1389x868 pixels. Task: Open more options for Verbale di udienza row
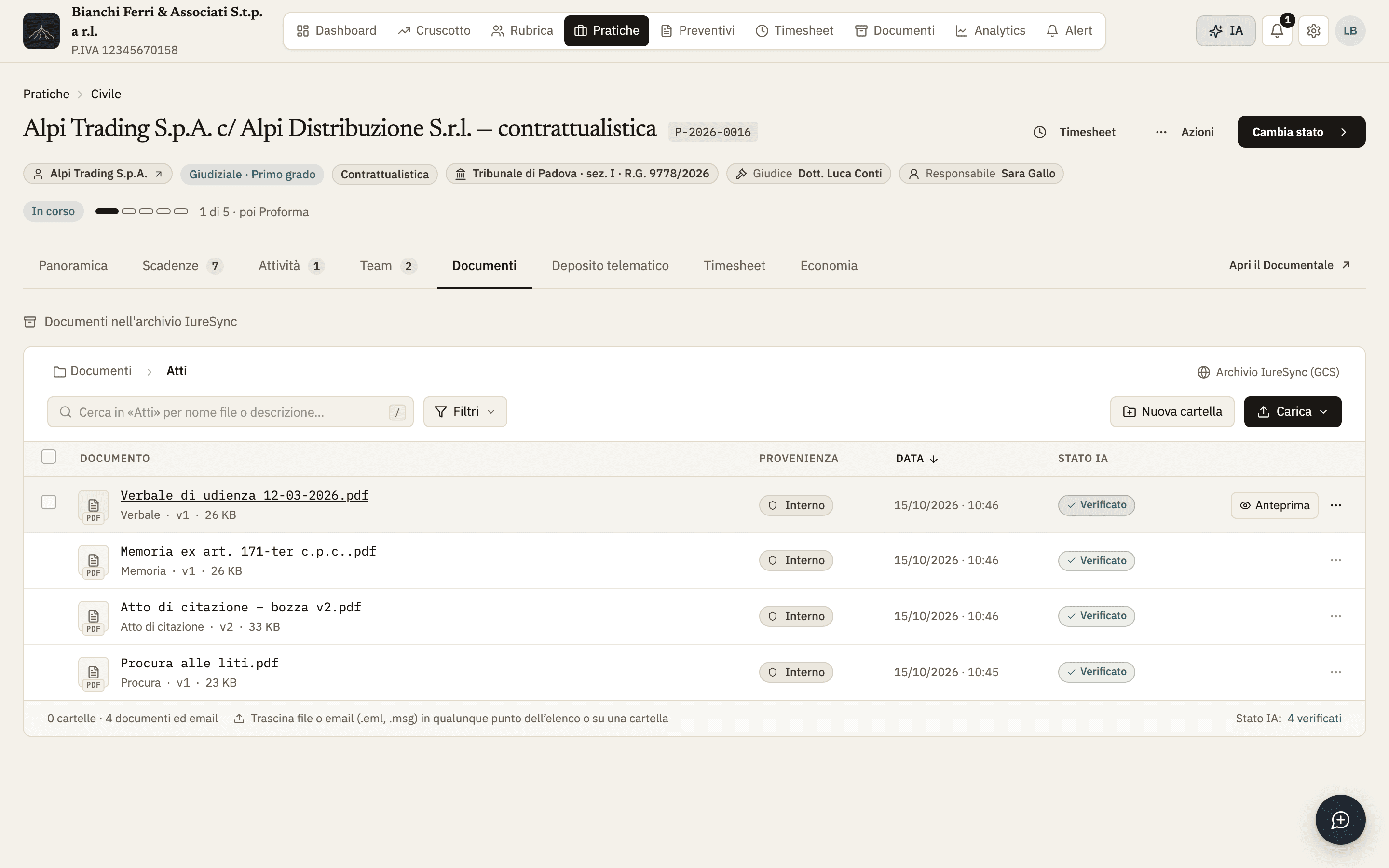[x=1335, y=505]
